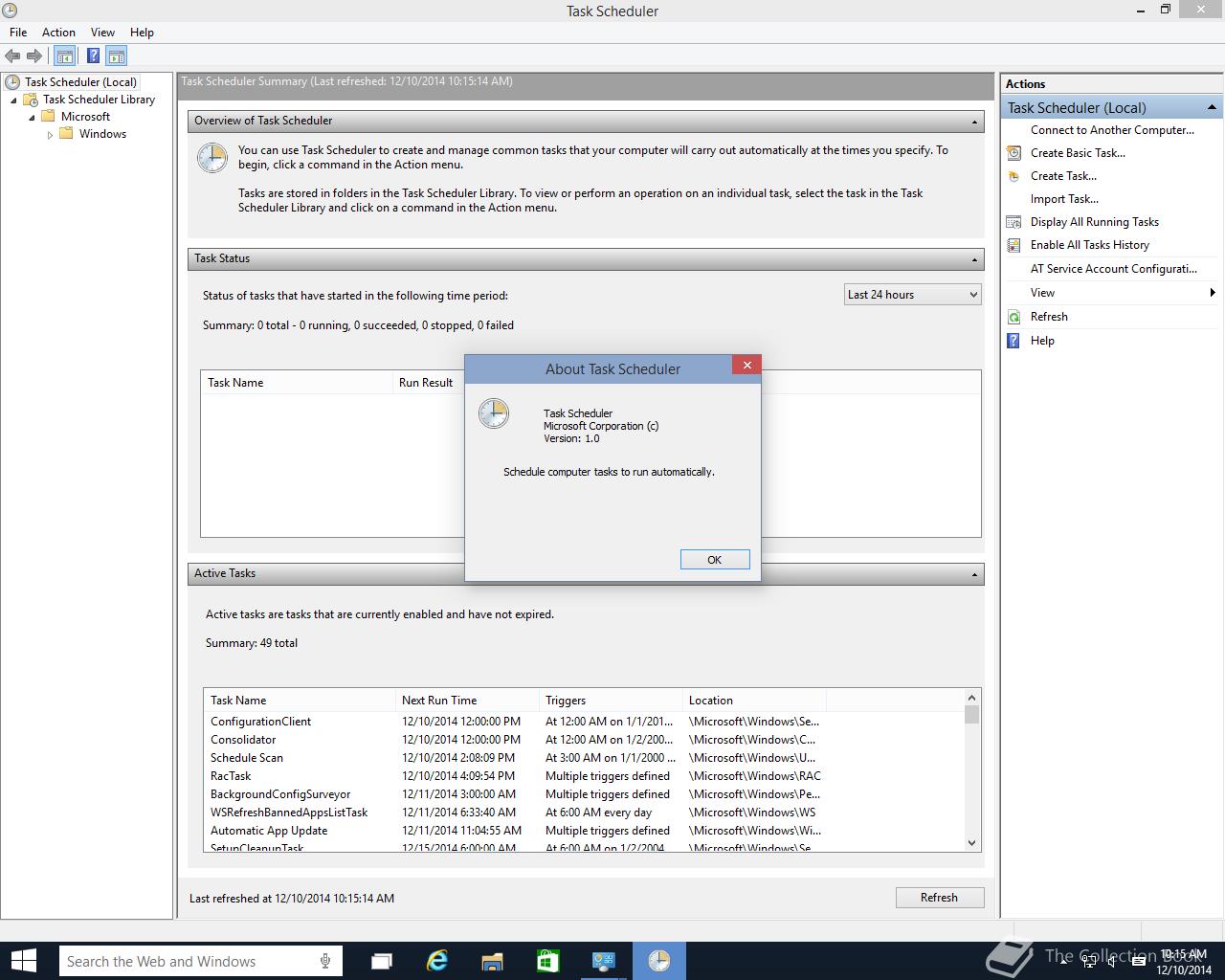Collapse the Active Tasks section
This screenshot has height=980, width=1225.
coord(974,574)
